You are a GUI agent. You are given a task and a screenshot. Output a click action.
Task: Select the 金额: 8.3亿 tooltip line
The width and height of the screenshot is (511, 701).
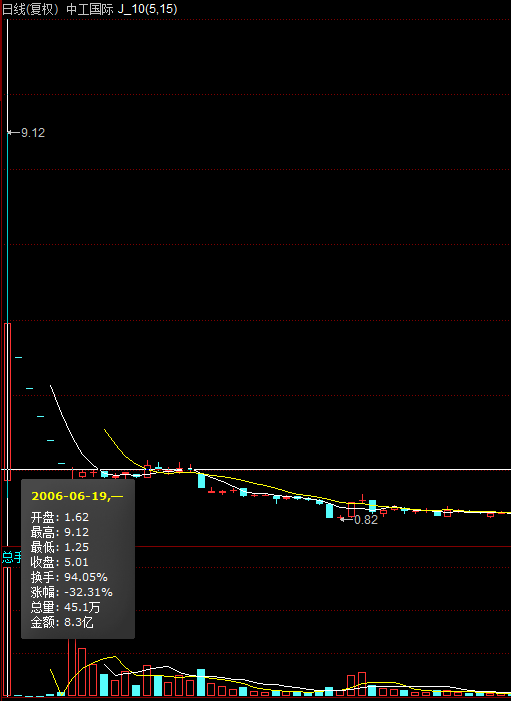[x=62, y=622]
